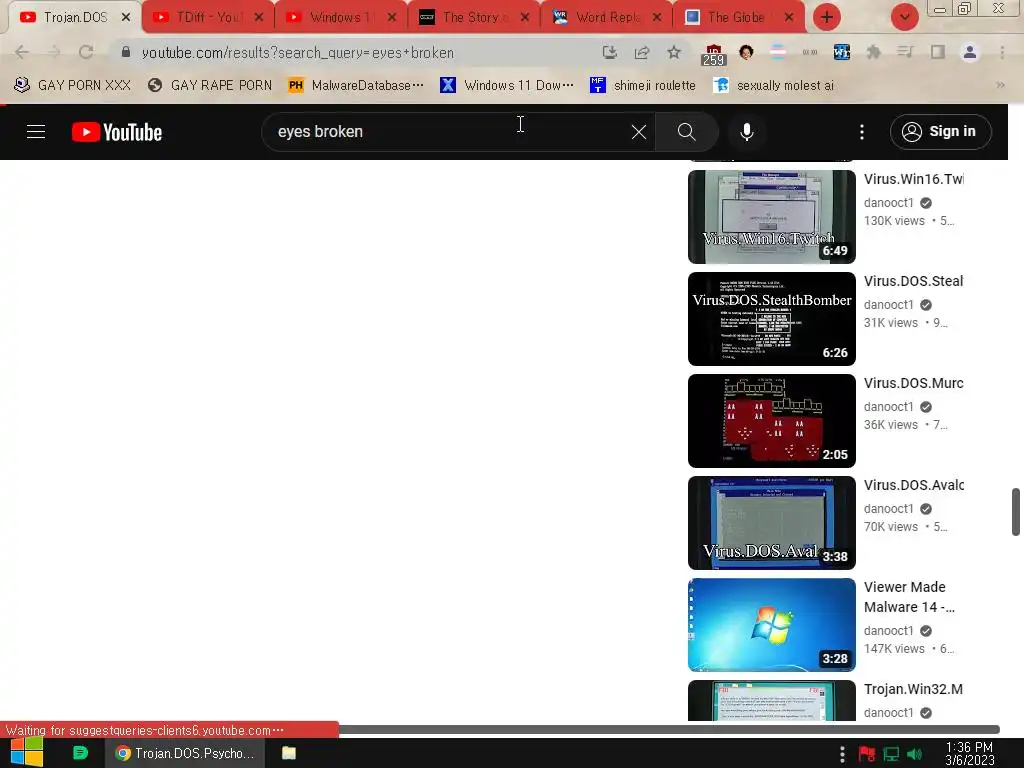Click the address bar URL
1024x768 pixels.
coord(297,53)
